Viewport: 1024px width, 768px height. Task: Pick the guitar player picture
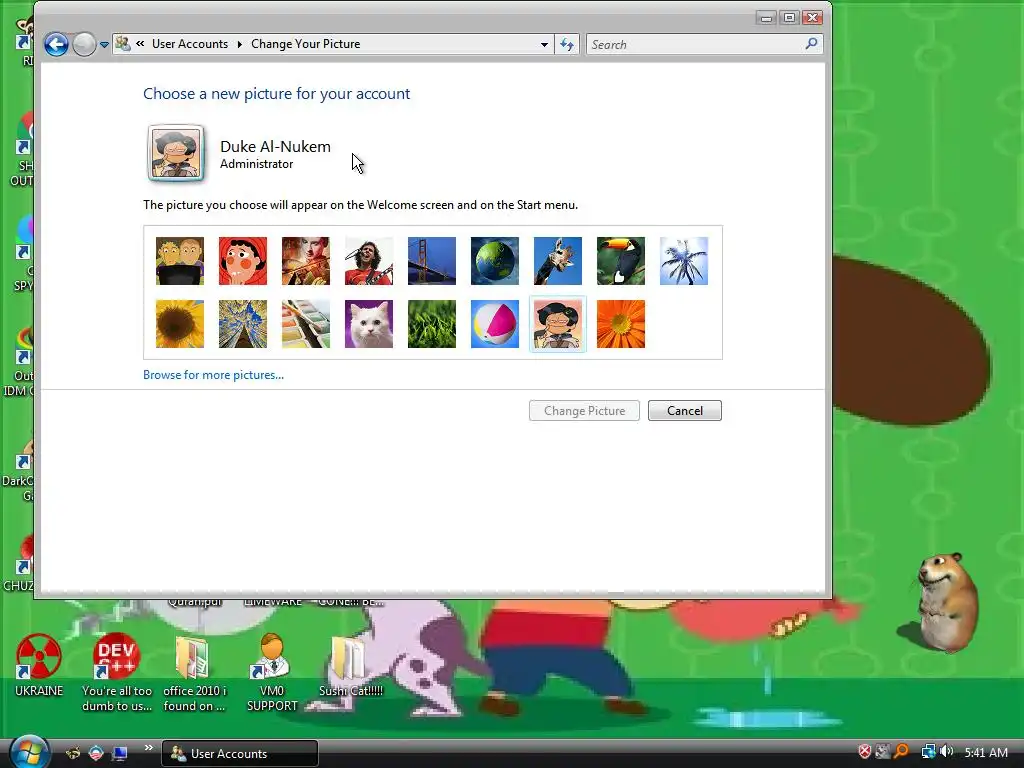(x=369, y=261)
